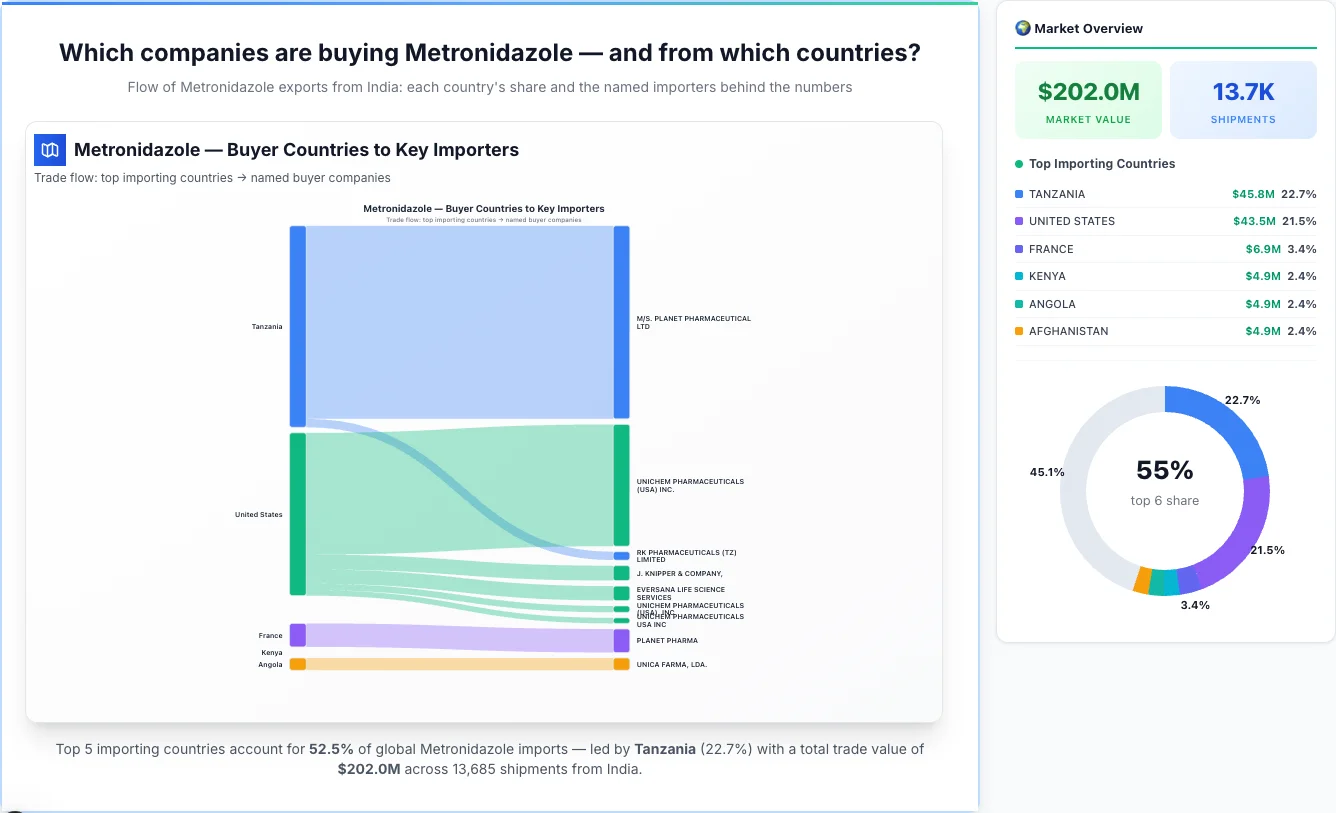Viewport: 1336px width, 813px height.
Task: Select the purple square marker beside UNITED STATES
Action: pos(1018,221)
